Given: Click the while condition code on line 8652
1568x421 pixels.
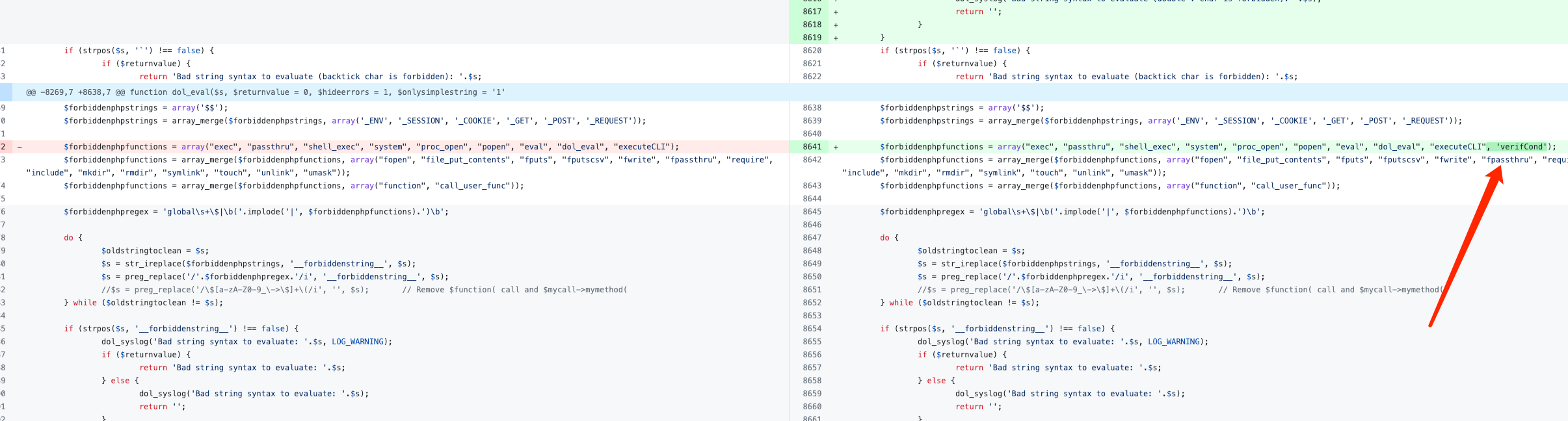Looking at the screenshot, I should 960,303.
